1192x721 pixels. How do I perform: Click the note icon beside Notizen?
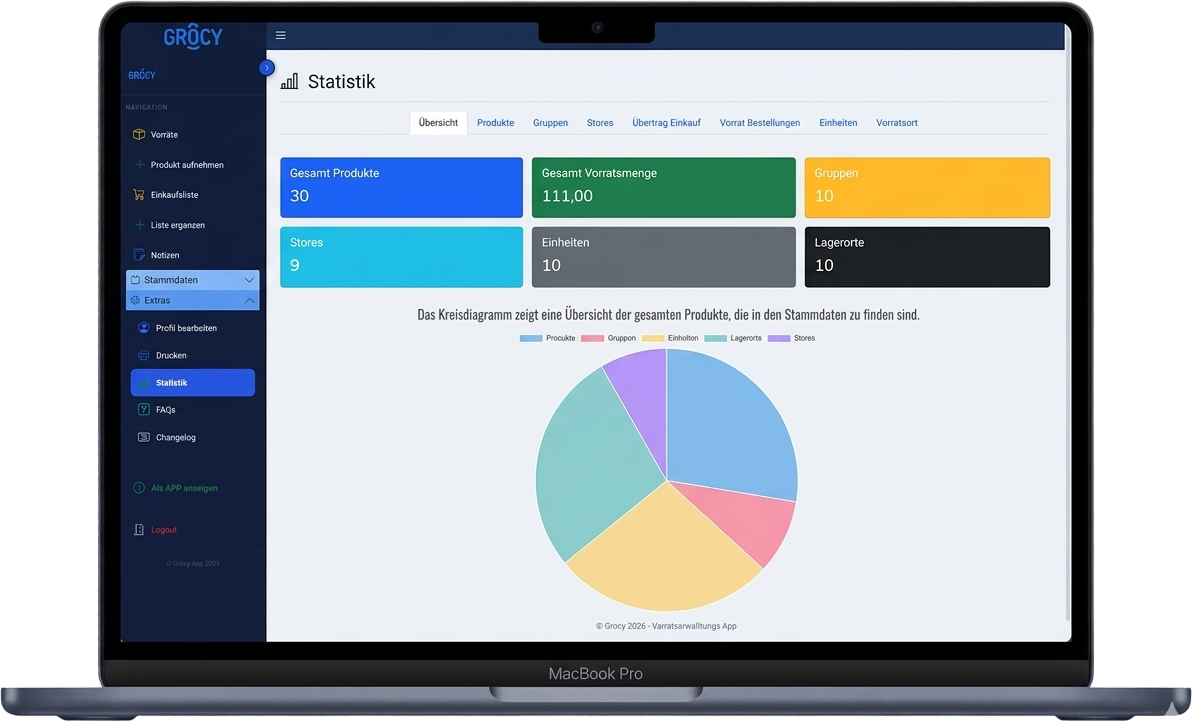(x=138, y=255)
